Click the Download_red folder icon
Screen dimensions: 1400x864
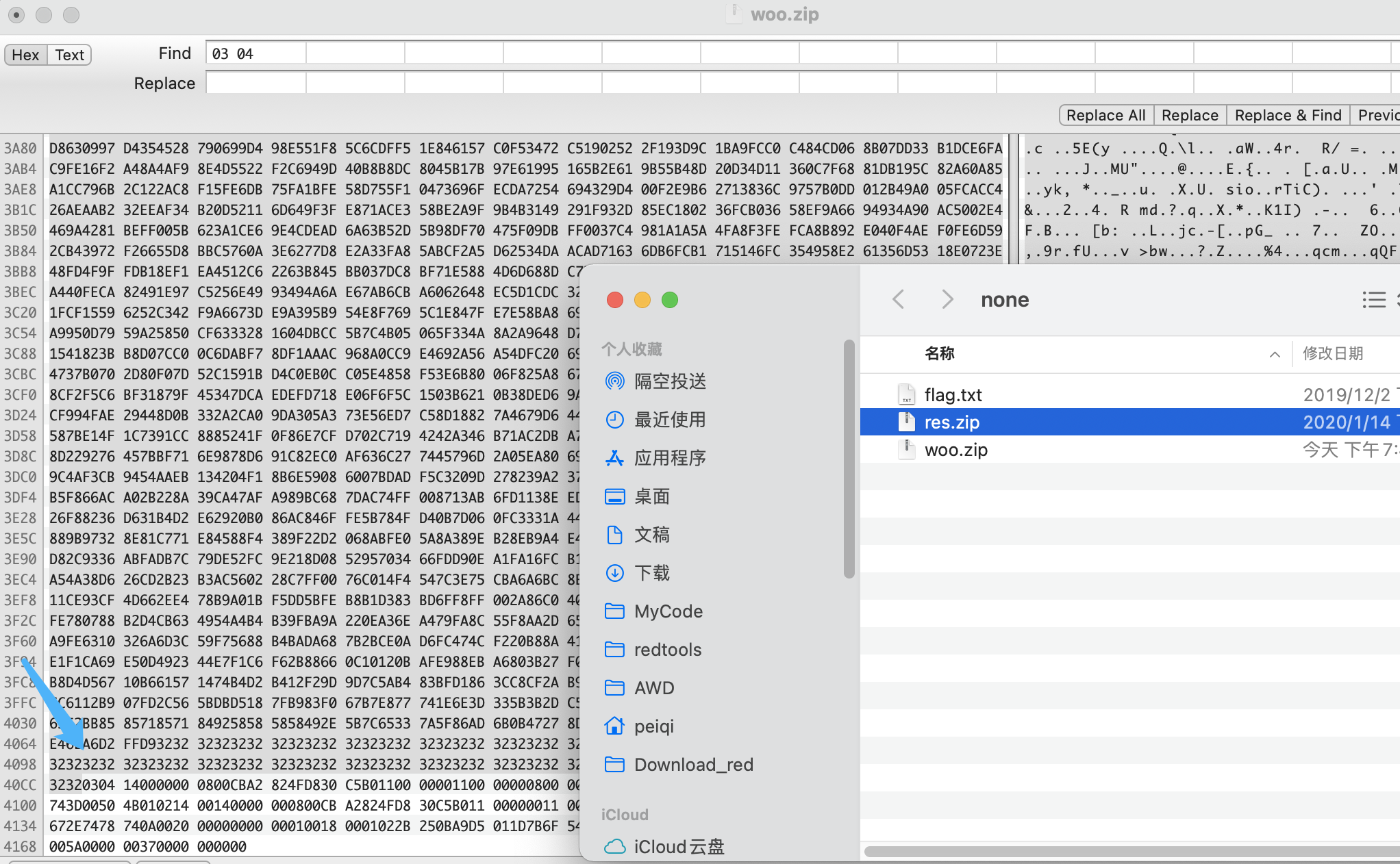[x=614, y=764]
